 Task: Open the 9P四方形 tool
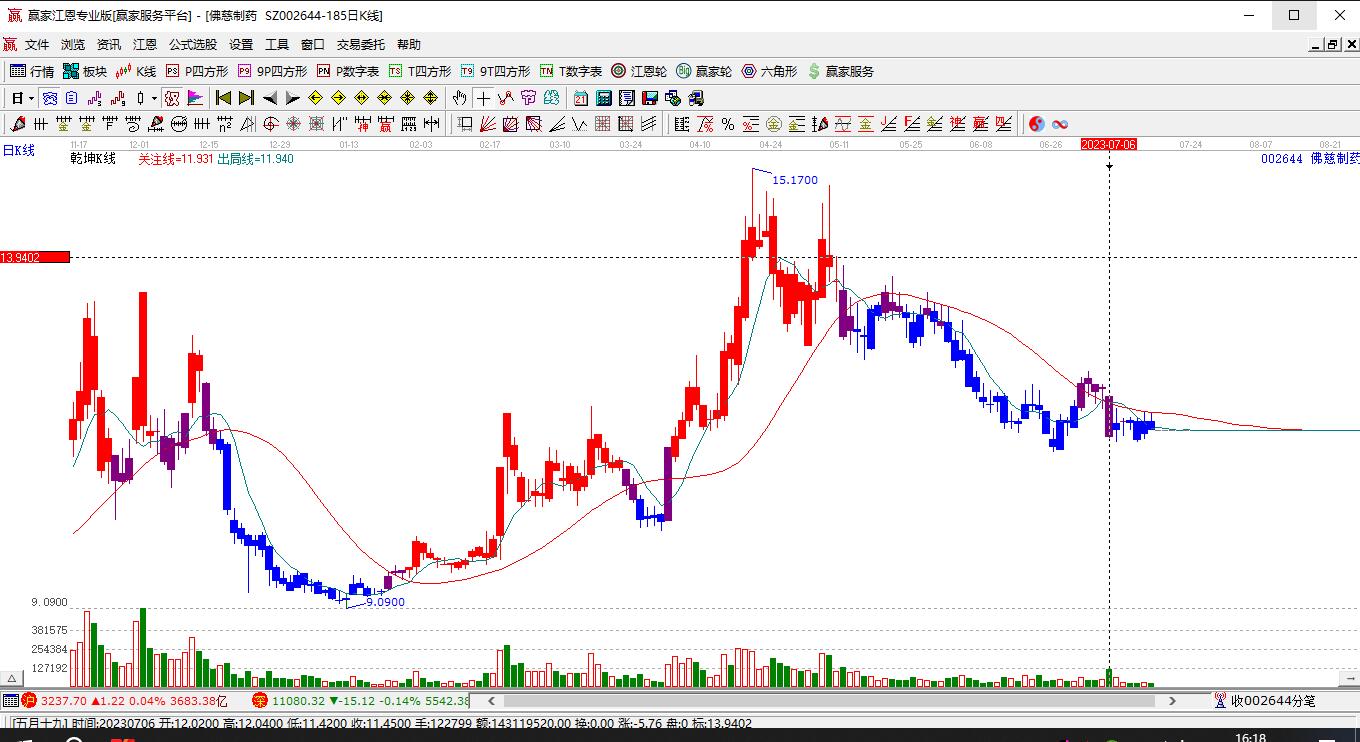pos(272,71)
